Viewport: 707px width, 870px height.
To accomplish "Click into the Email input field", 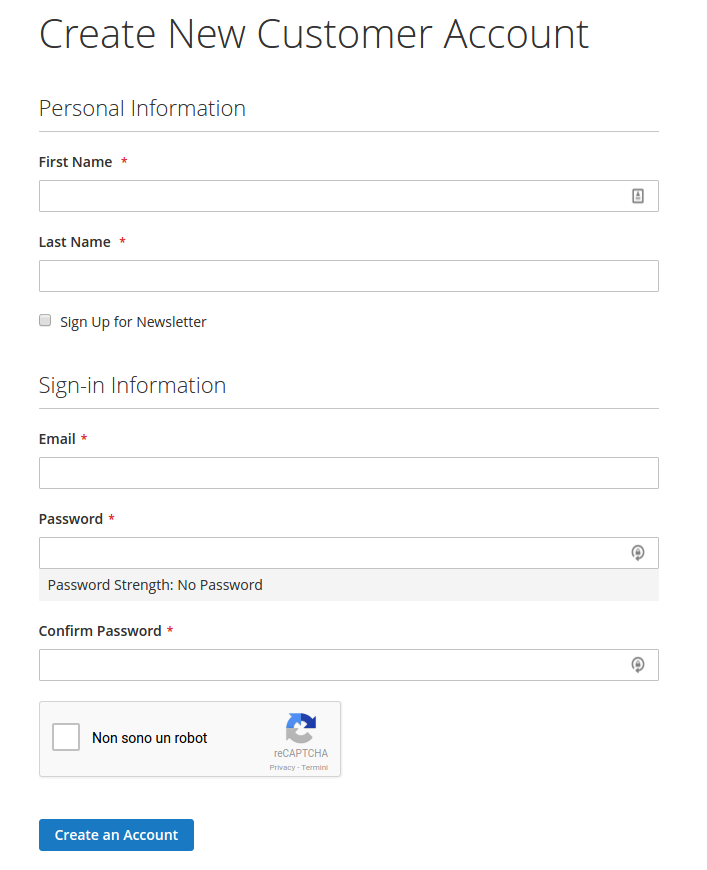I will [348, 473].
